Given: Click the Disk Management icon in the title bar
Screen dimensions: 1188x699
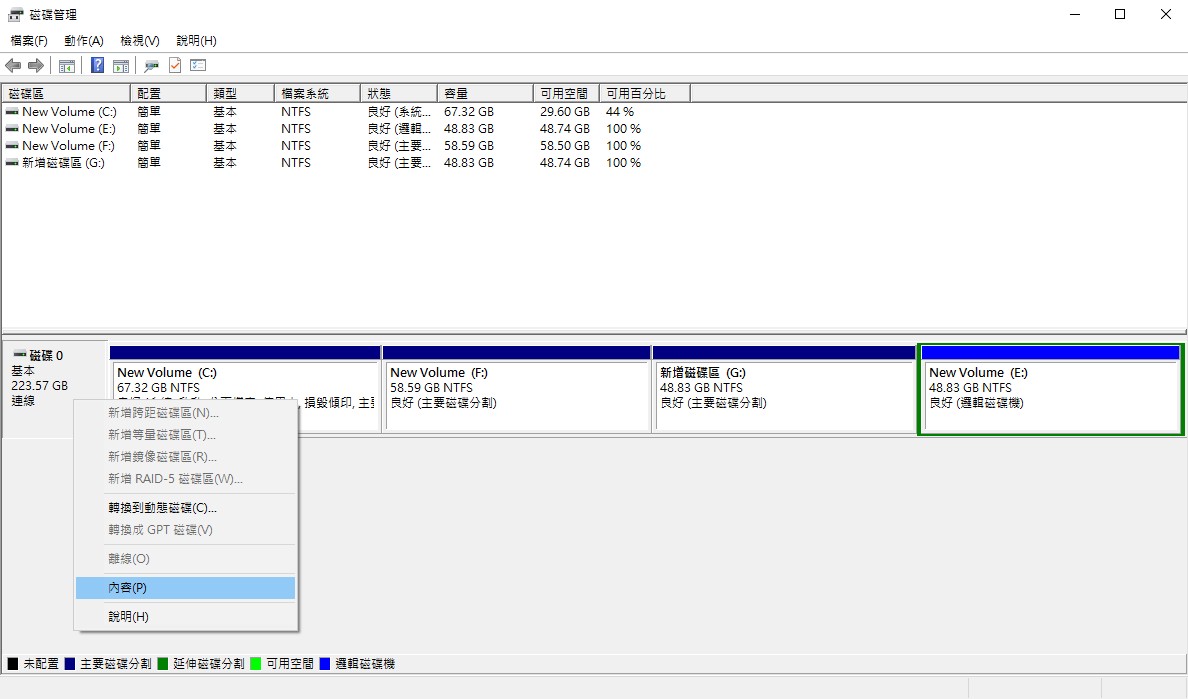Looking at the screenshot, I should point(14,14).
